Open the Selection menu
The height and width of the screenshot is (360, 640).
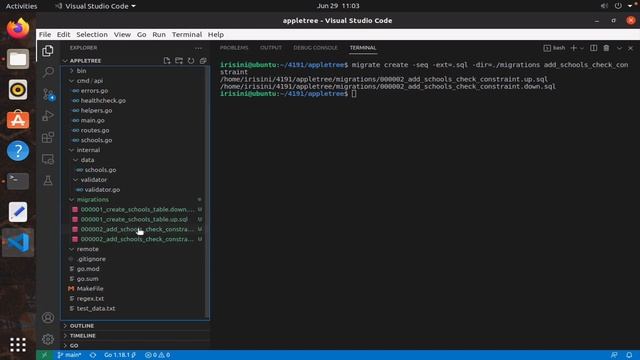[92, 35]
